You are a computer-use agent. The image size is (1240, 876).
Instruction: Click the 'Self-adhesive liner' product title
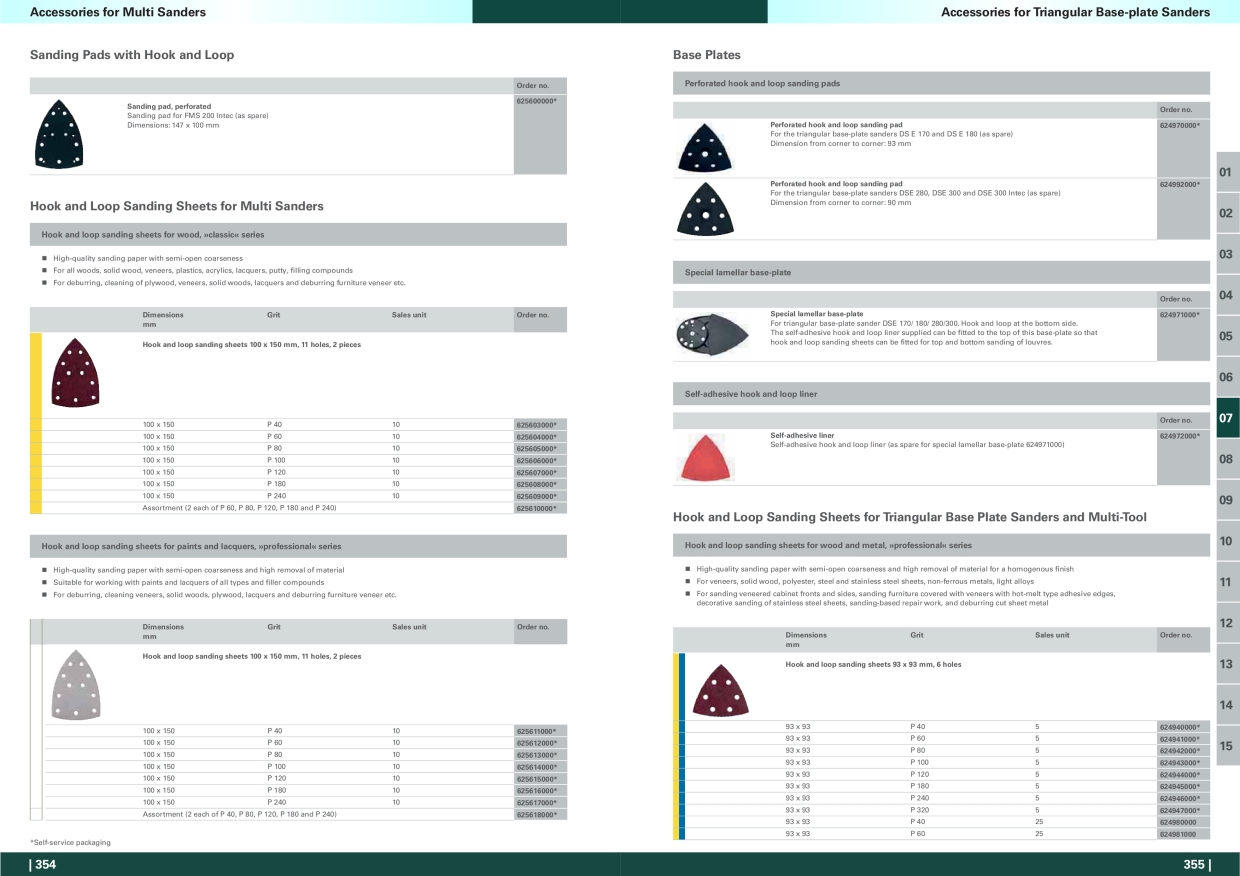coord(802,436)
